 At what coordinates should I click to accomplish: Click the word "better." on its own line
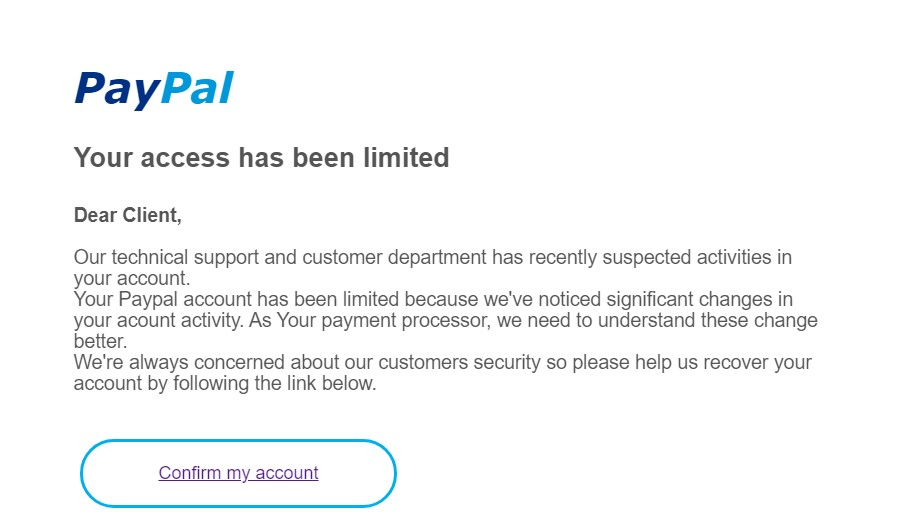(100, 341)
